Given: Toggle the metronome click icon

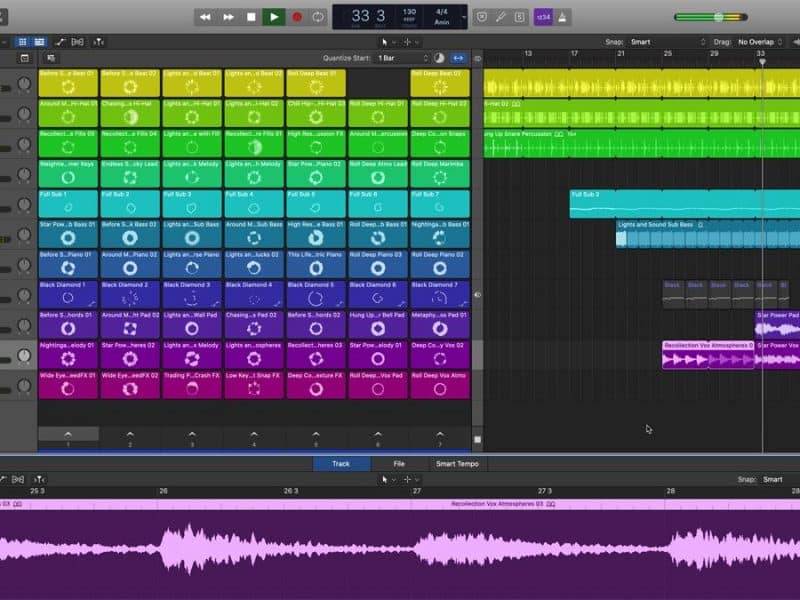Looking at the screenshot, I should pos(562,17).
